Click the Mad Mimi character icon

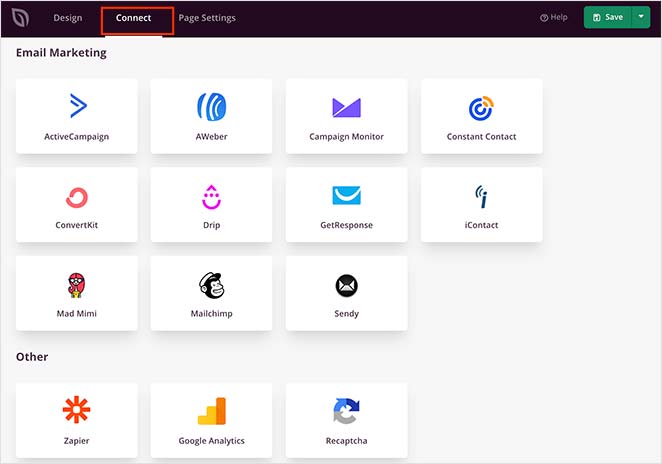click(x=77, y=285)
